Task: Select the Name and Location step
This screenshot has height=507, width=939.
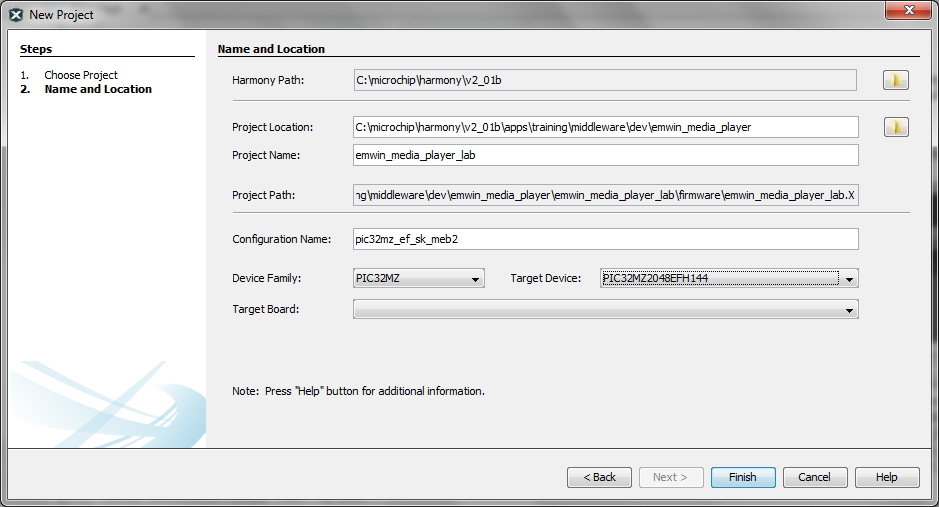Action: [x=98, y=89]
